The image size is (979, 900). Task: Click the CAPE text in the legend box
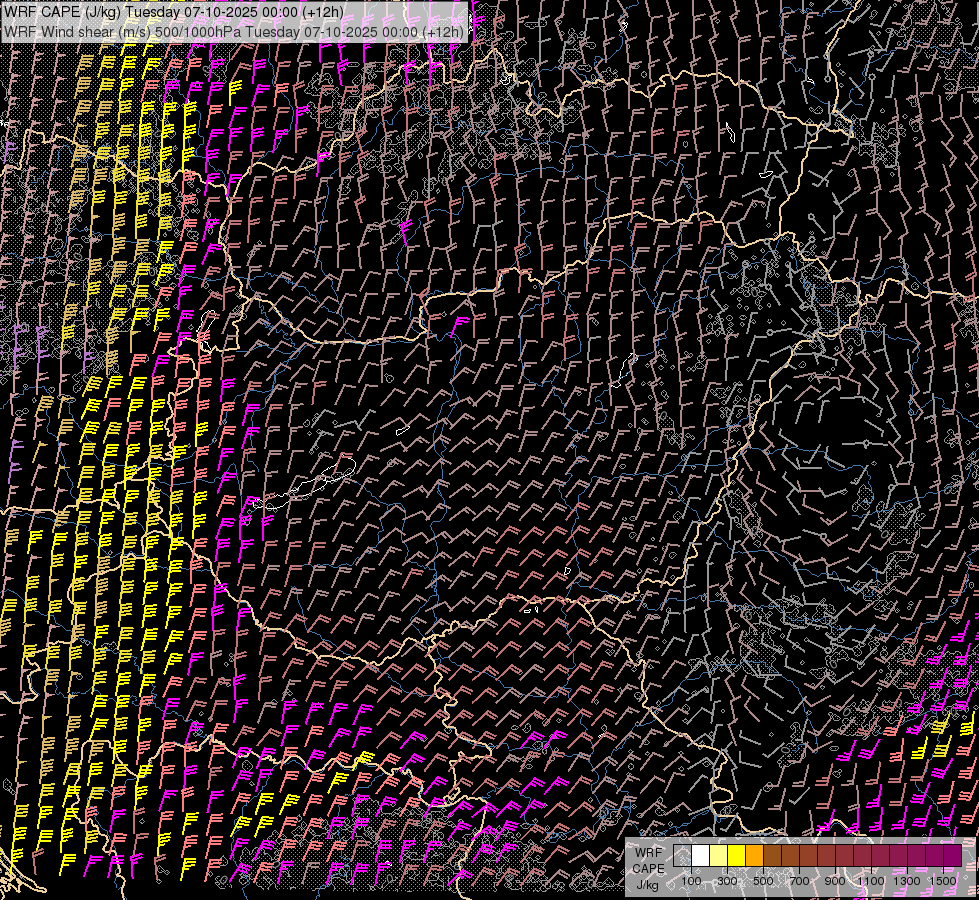tap(648, 868)
